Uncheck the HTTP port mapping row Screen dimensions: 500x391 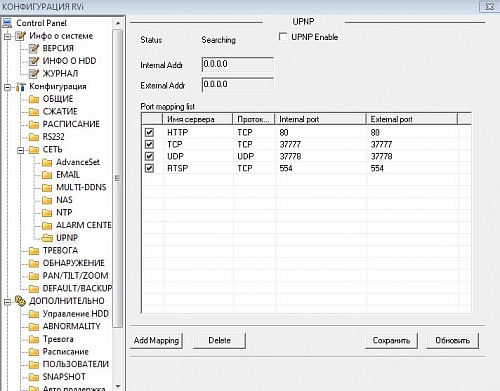click(149, 132)
